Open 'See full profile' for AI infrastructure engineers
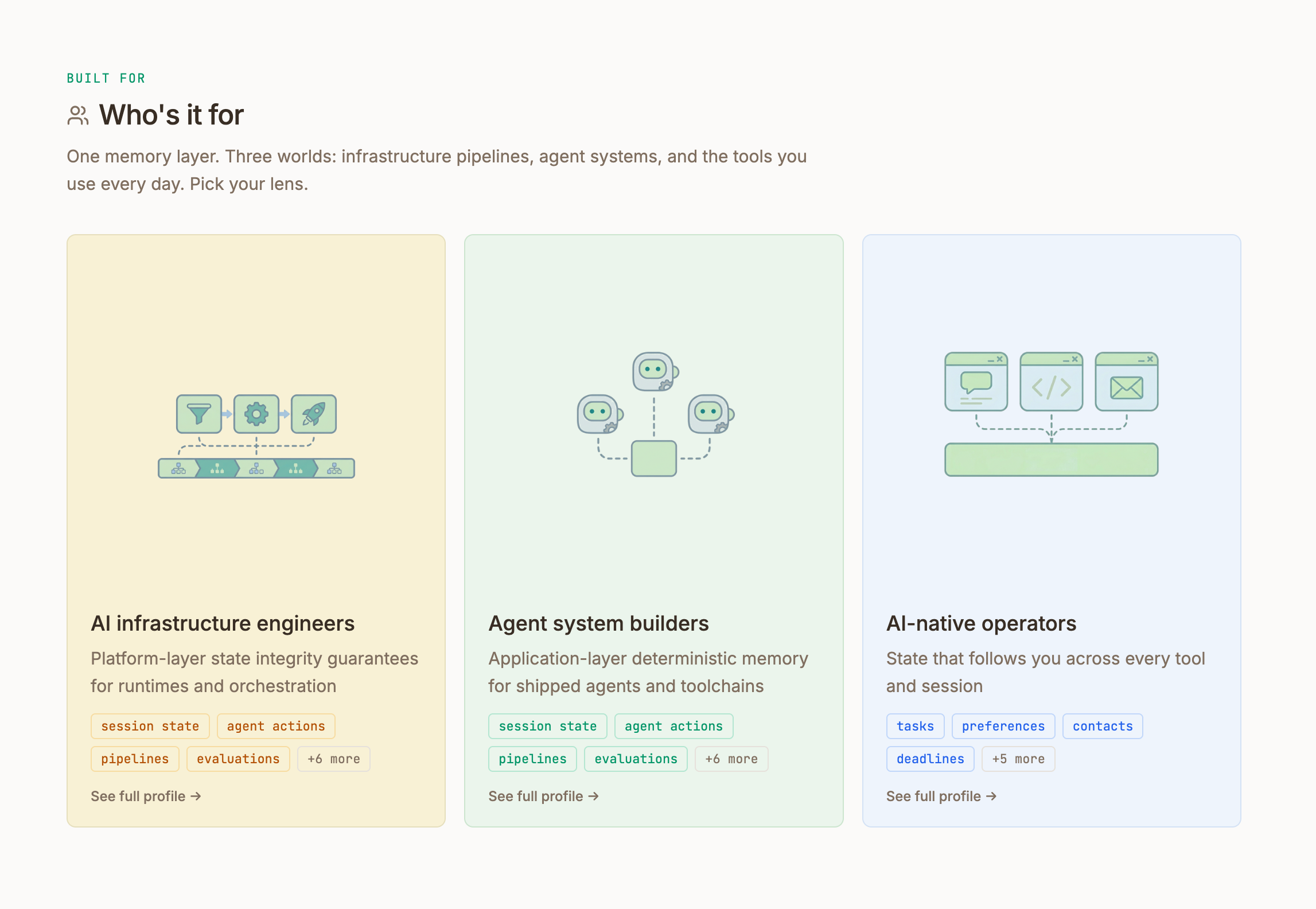 point(146,796)
